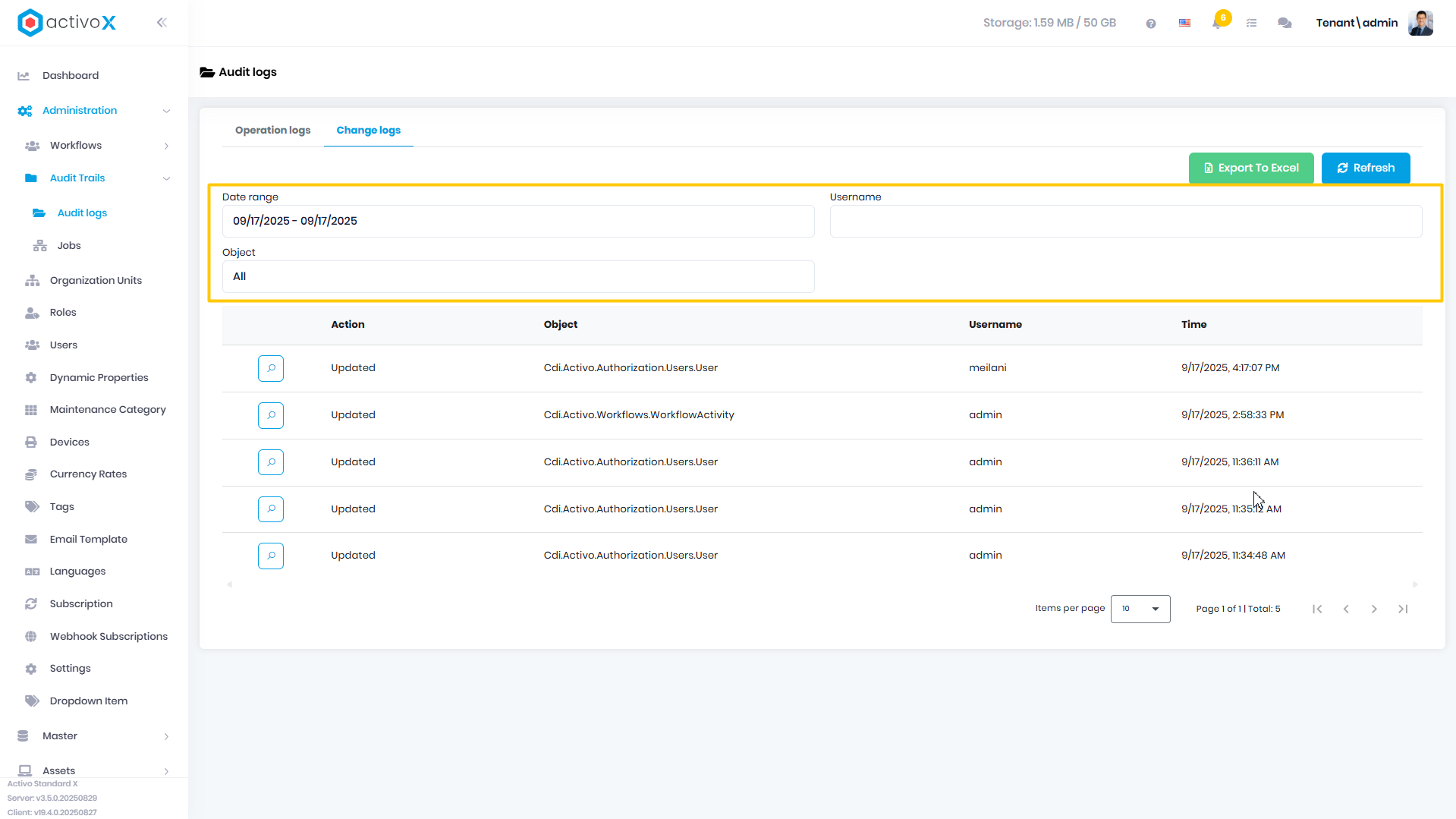Open the task list icon in header
This screenshot has height=819, width=1456.
click(1252, 24)
